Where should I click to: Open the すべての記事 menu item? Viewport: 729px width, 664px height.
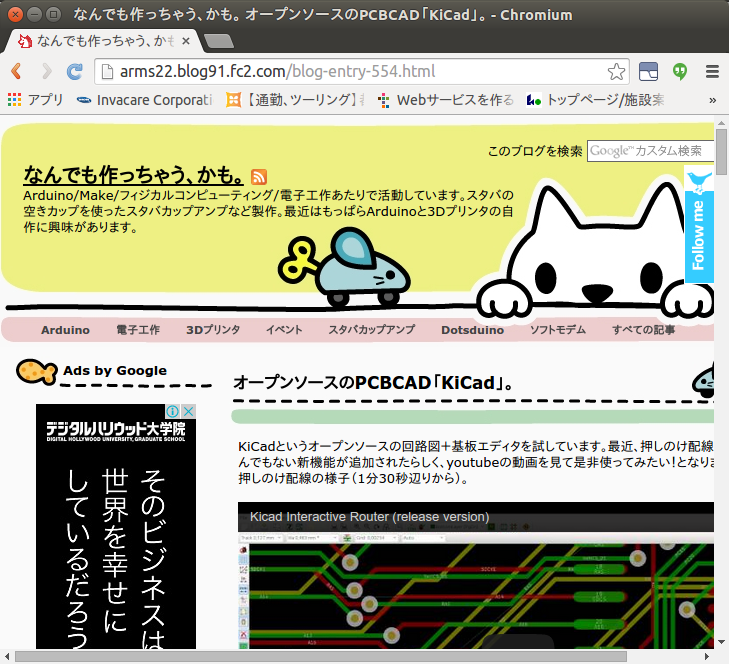(x=643, y=330)
